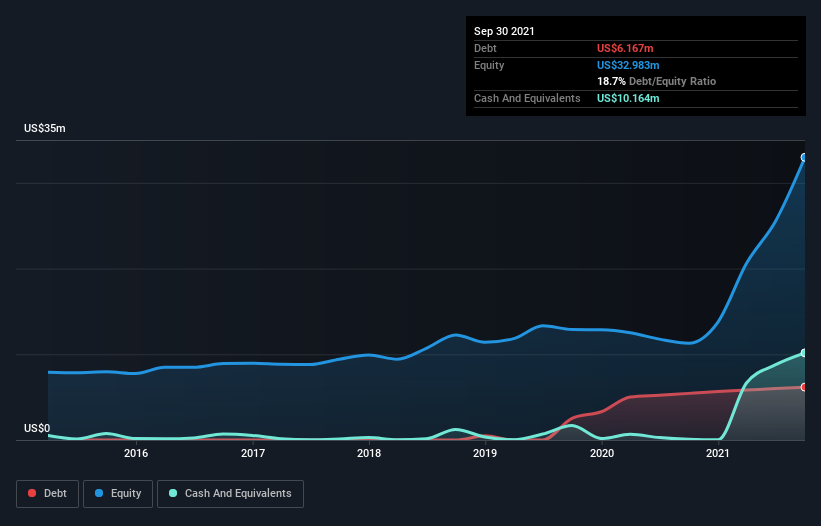
Task: Toggle the Debt series legend button
Action: 47,494
